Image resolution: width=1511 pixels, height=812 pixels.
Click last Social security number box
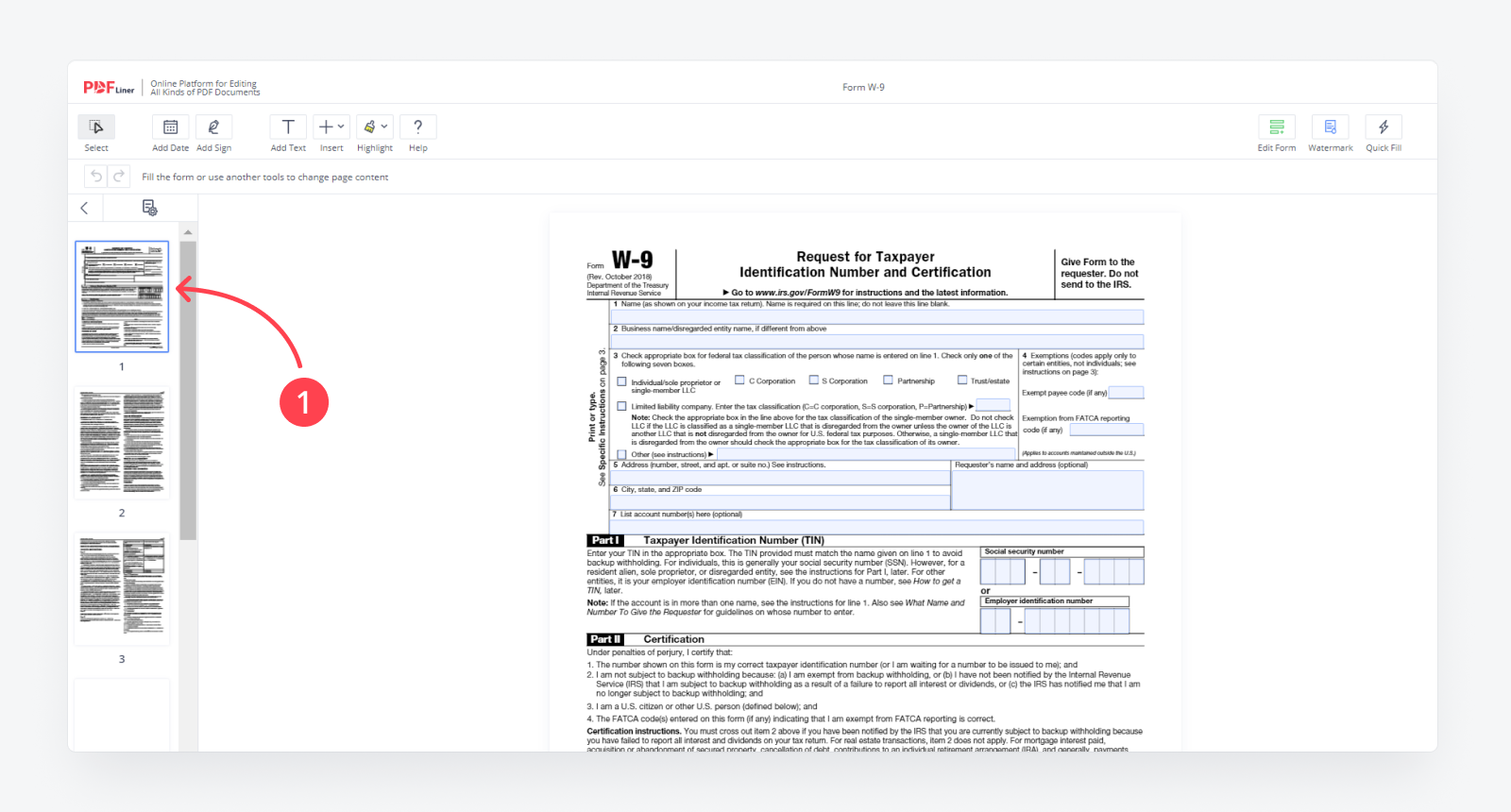coord(1114,571)
